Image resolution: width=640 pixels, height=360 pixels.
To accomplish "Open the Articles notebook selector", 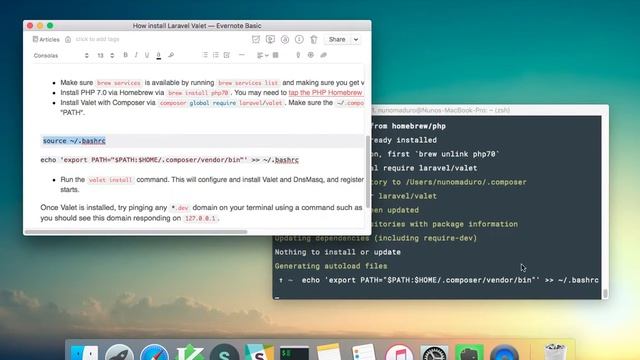I will point(46,40).
